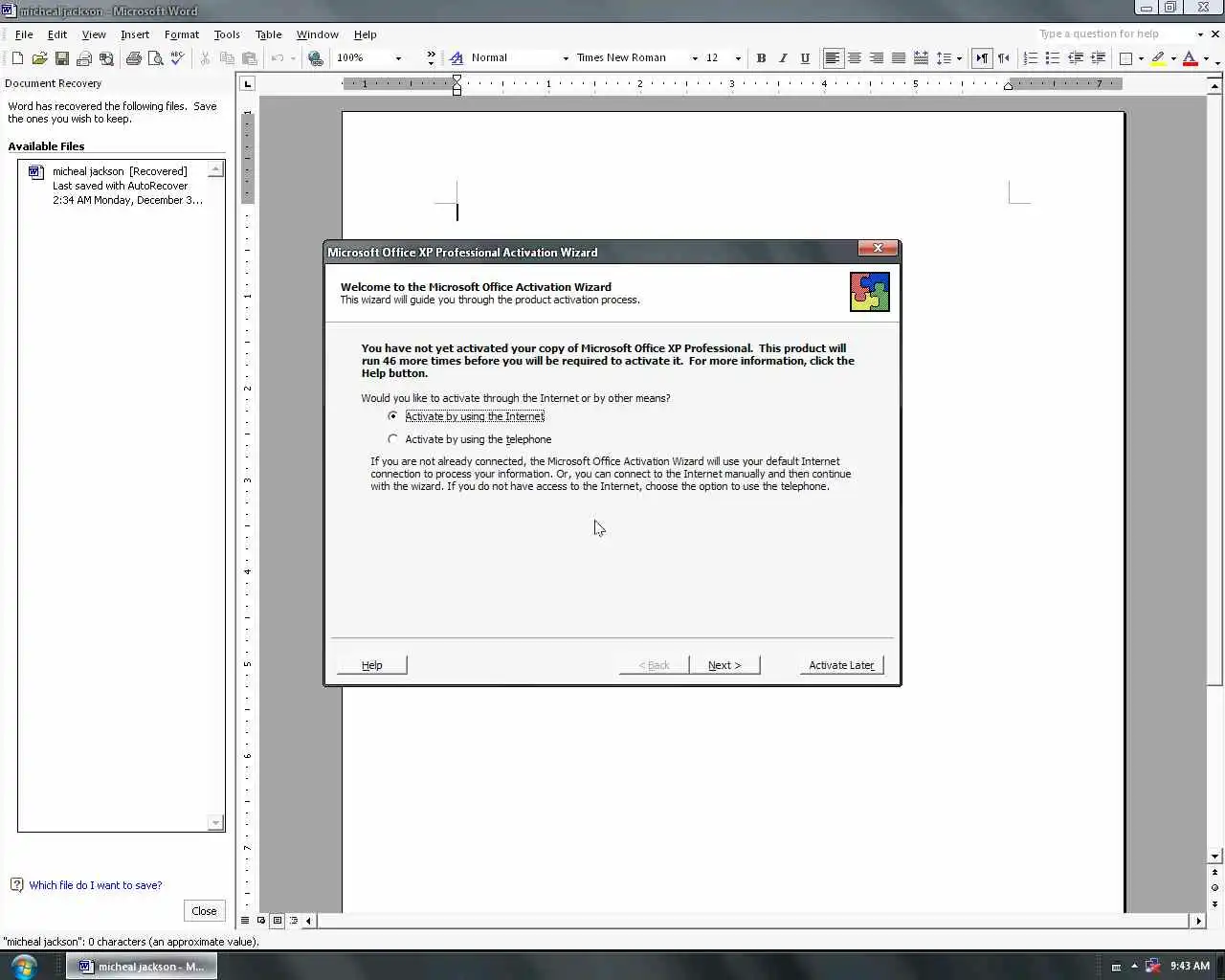This screenshot has width=1225, height=980.
Task: Apply bulleted list formatting
Action: (x=1053, y=58)
